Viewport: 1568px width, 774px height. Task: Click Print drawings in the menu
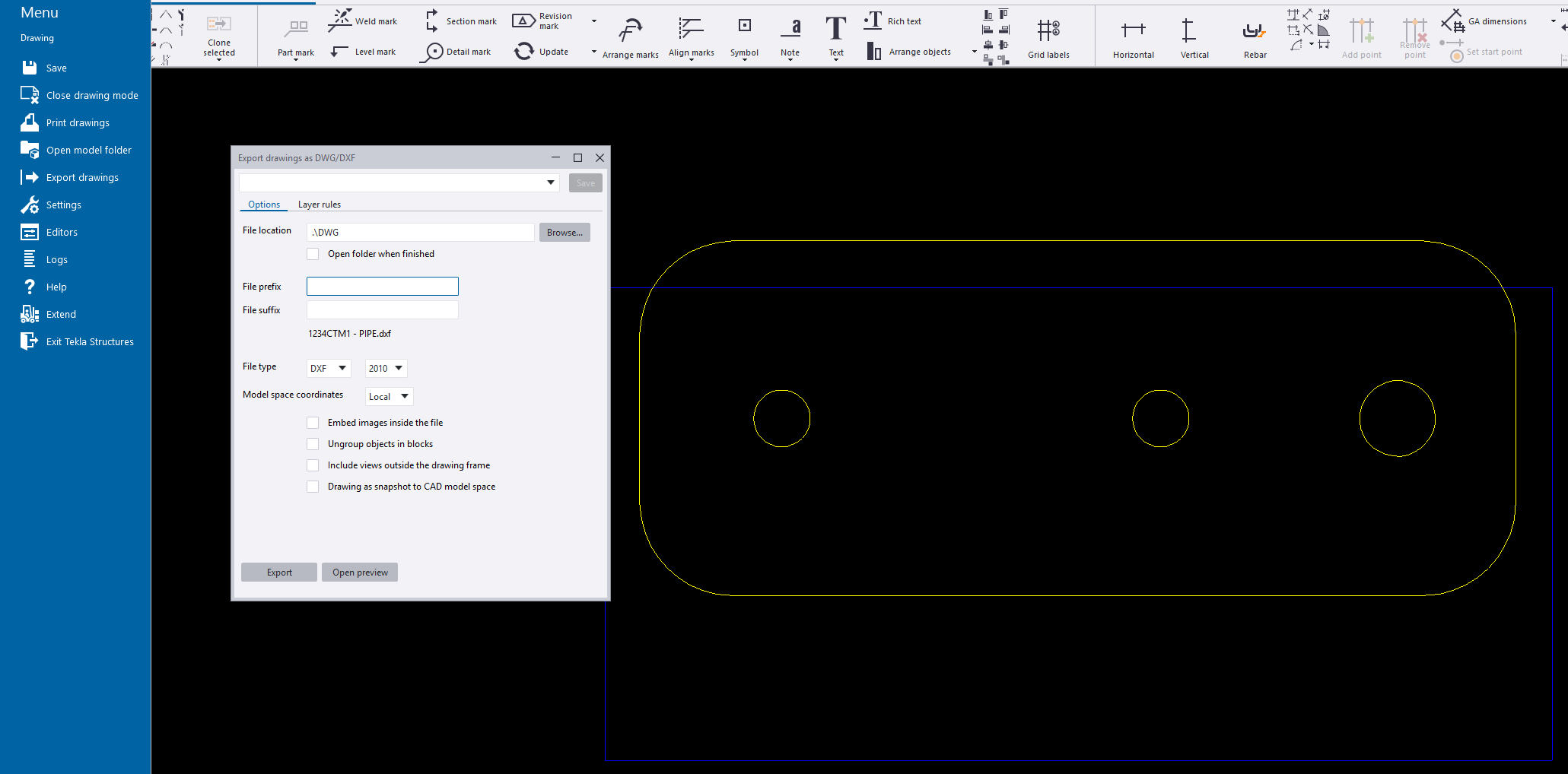(x=78, y=123)
